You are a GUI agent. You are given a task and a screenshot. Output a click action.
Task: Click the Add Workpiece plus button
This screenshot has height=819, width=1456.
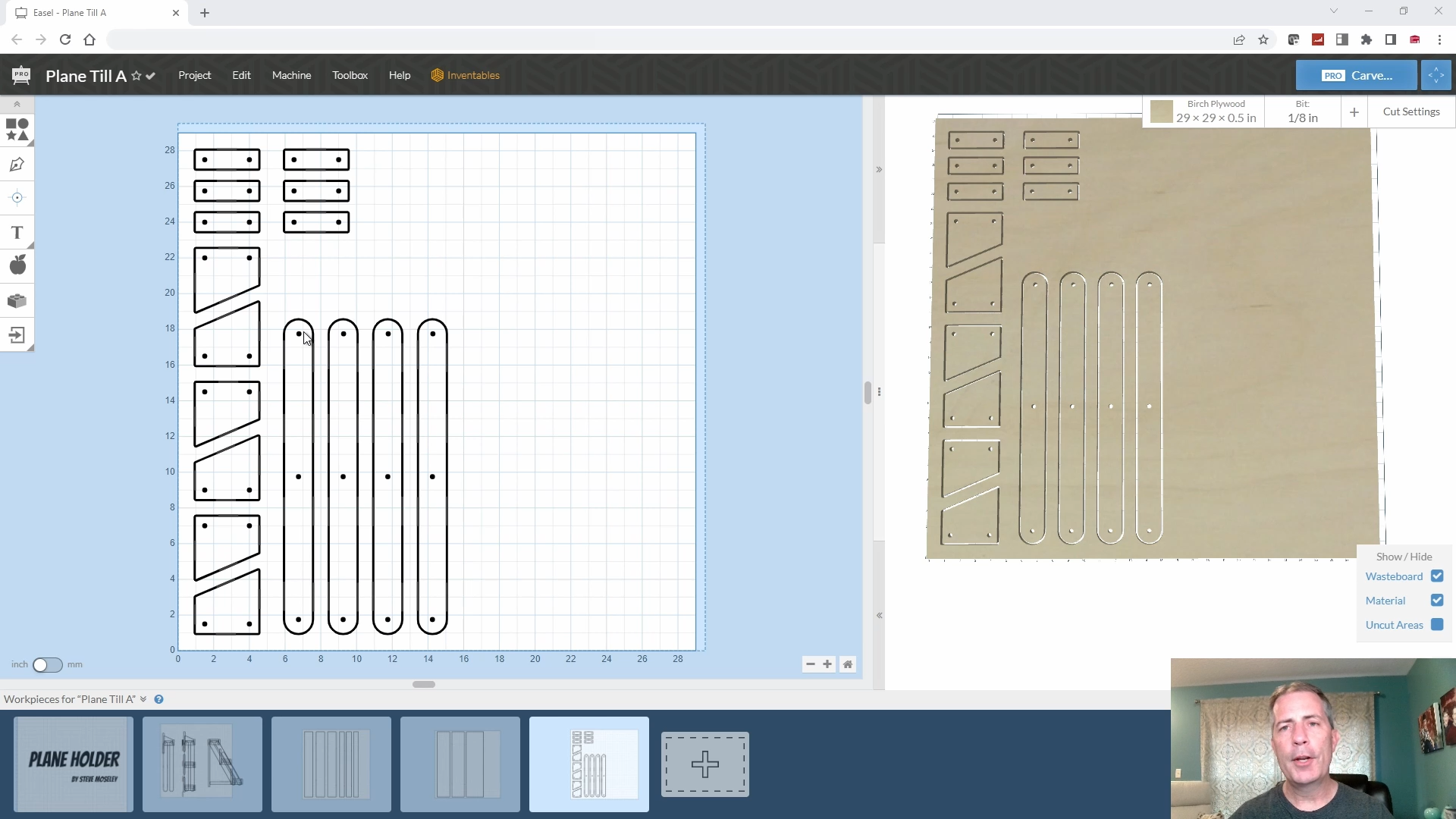(707, 764)
